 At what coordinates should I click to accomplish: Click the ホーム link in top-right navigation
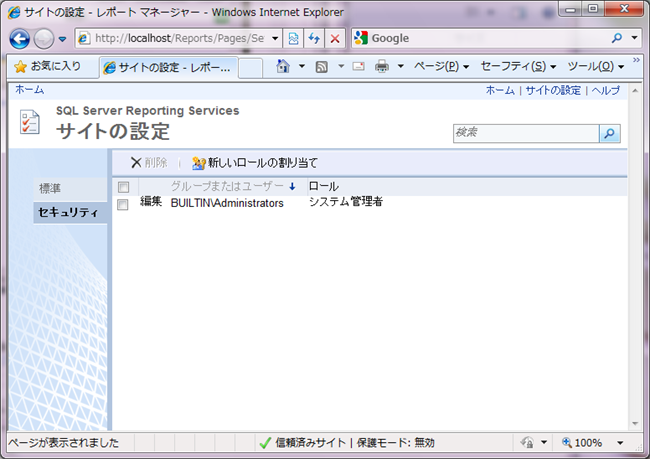[500, 90]
